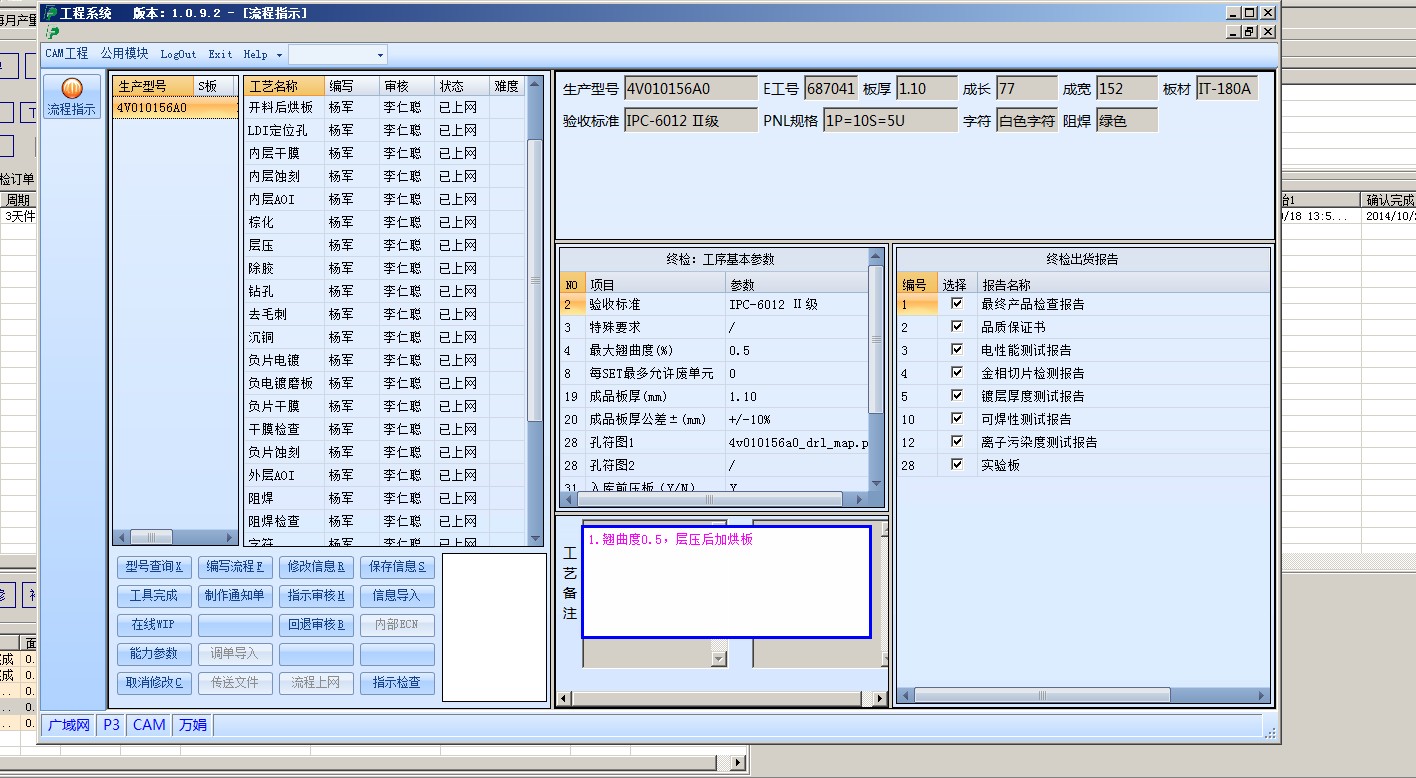The width and height of the screenshot is (1416, 778).
Task: Click the 信息导入 button
Action: (397, 596)
